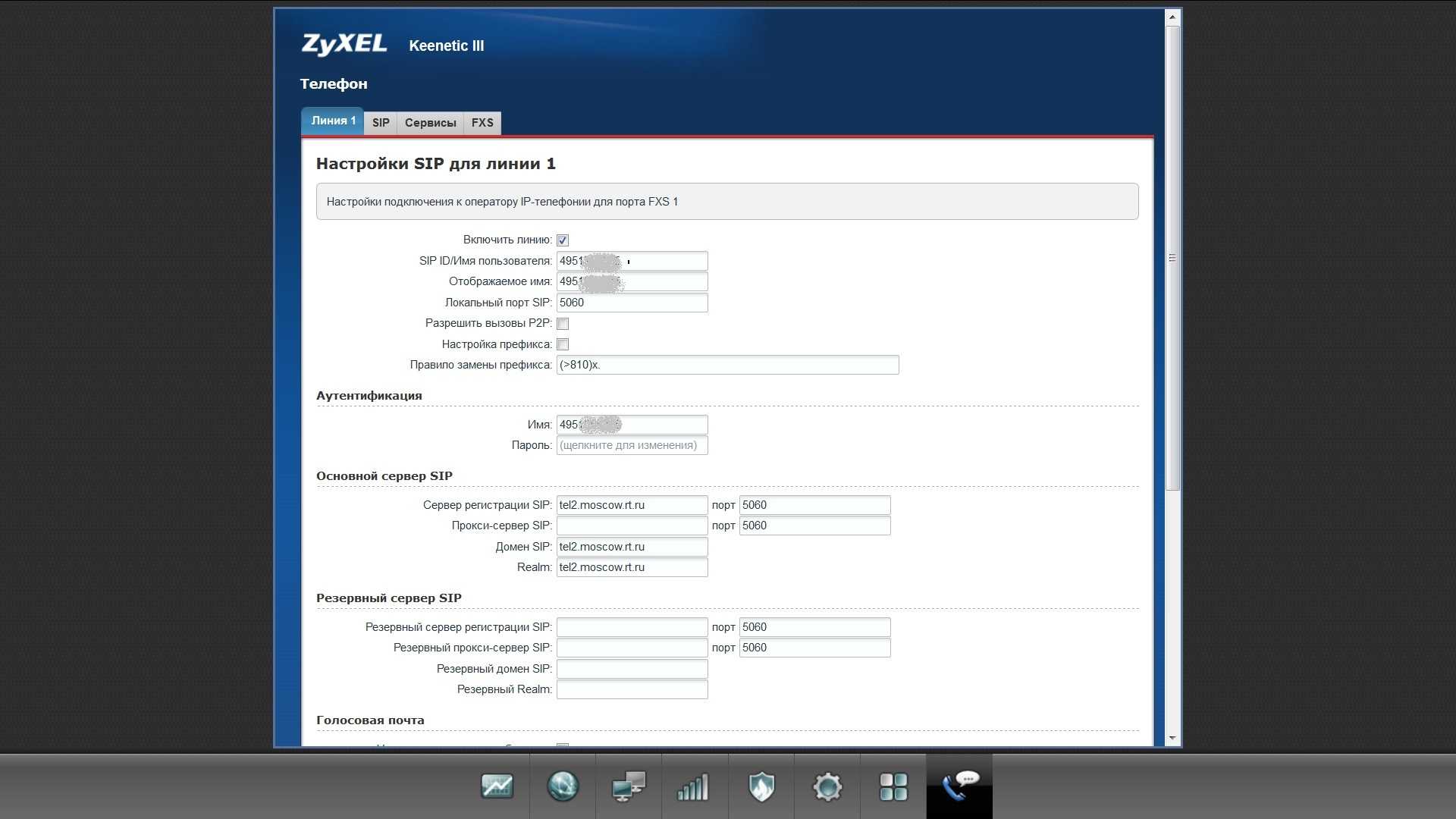Screen dimensions: 1456x819
Task: Click the 'SIP ID/Имя пользователя' field
Action: 632,261
